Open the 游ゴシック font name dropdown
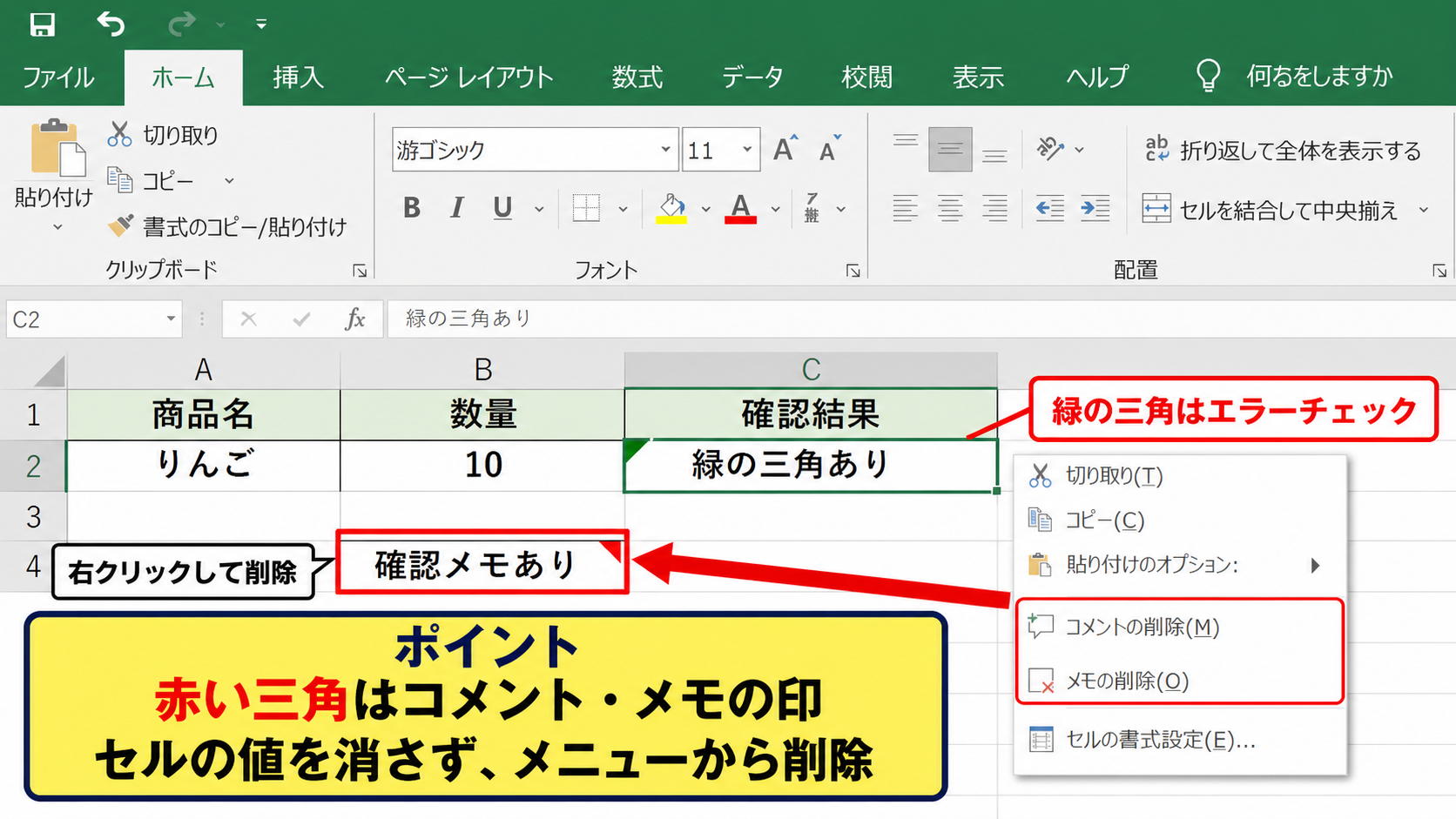Screen dimensions: 1456x819 point(665,150)
